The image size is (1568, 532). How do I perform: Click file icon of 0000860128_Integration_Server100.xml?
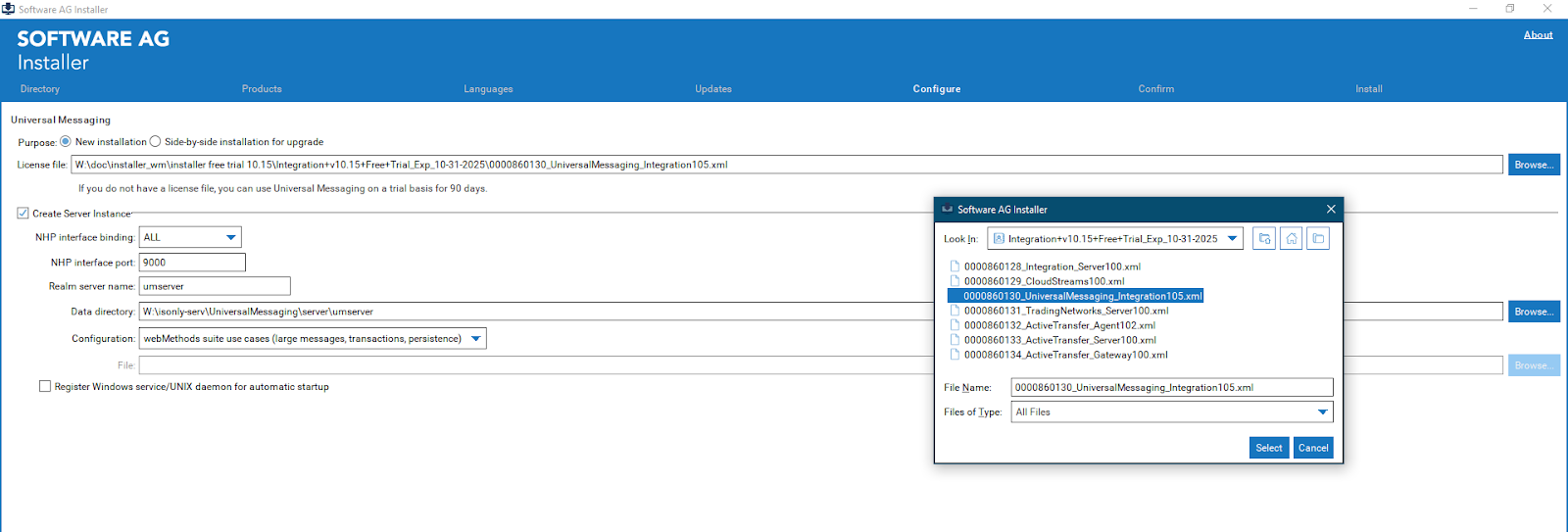coord(955,266)
